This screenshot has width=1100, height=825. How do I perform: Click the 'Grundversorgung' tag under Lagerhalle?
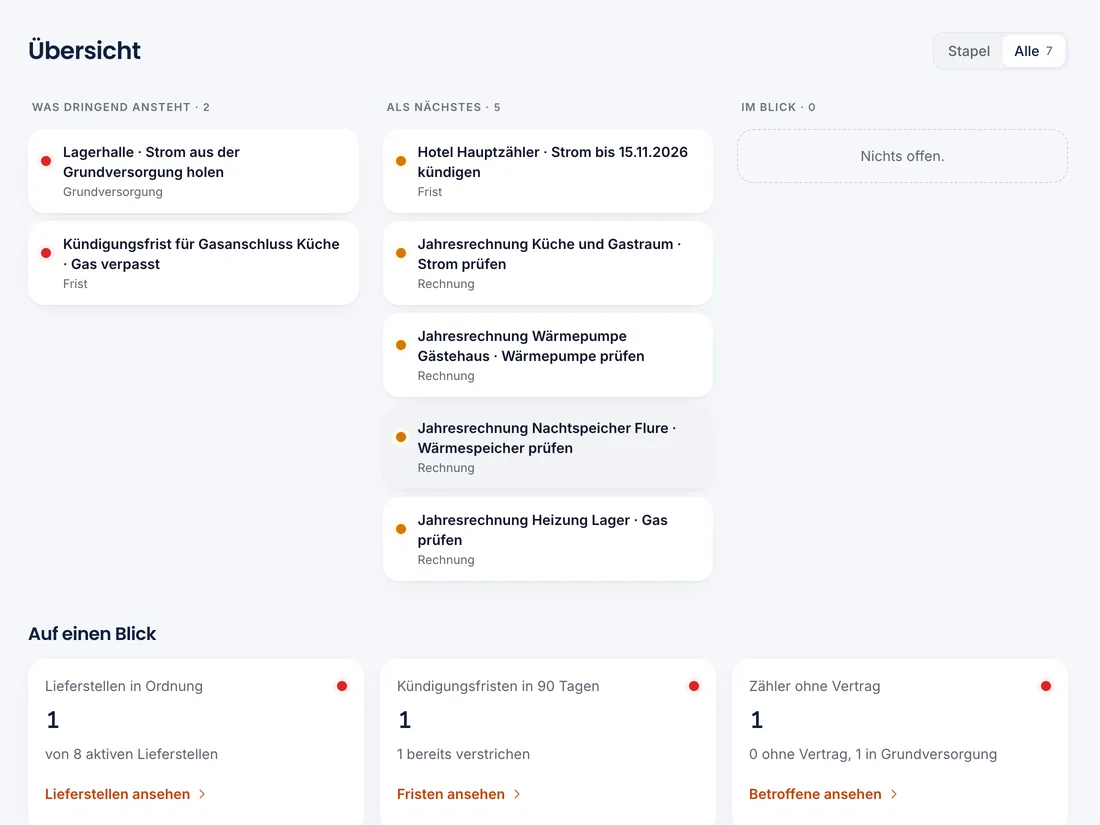tap(113, 192)
